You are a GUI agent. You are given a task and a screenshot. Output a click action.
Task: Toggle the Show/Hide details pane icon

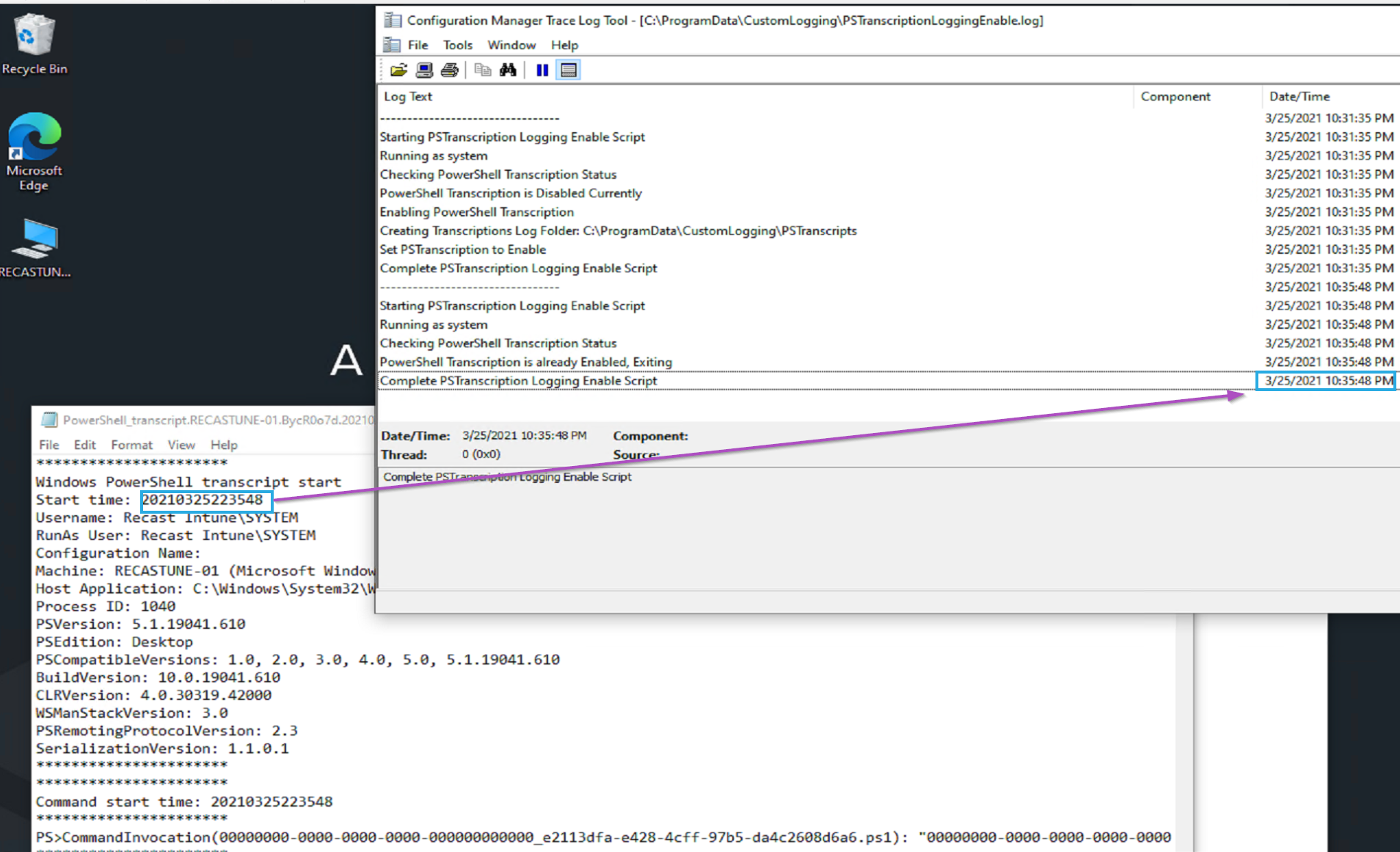568,70
